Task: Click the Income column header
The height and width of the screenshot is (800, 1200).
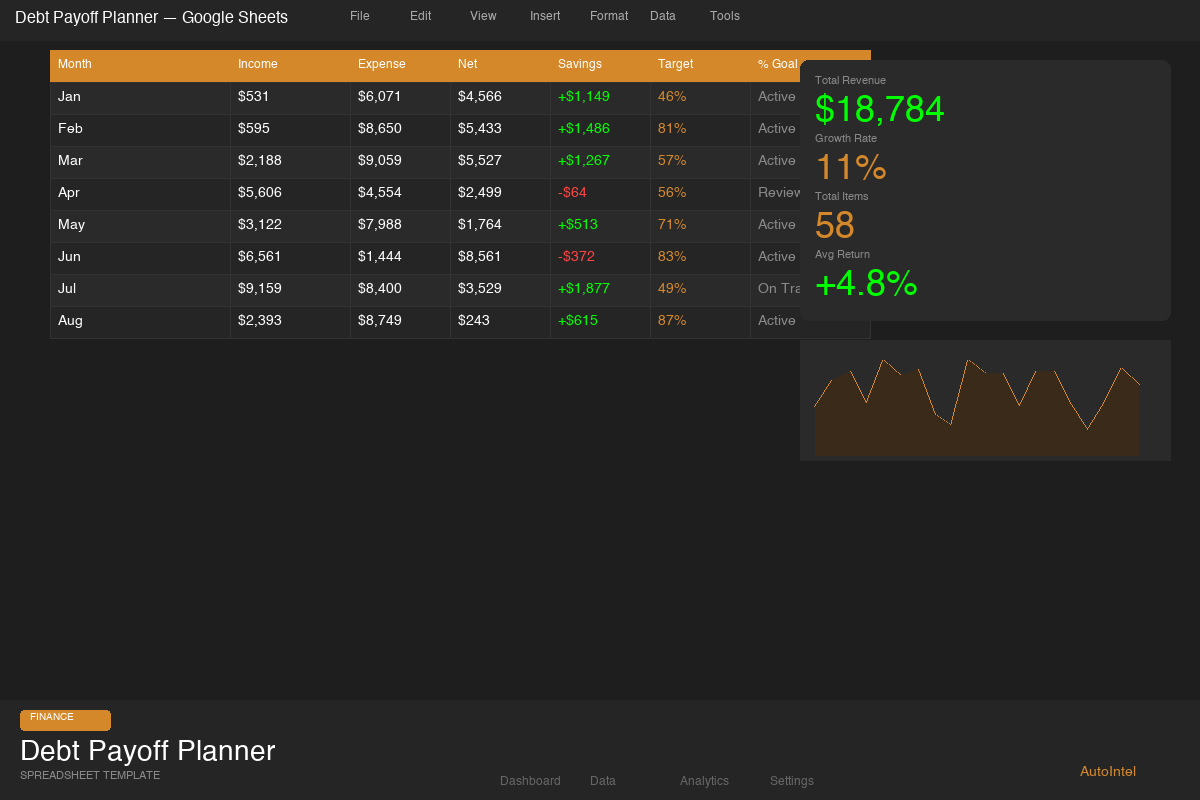Action: click(x=290, y=65)
